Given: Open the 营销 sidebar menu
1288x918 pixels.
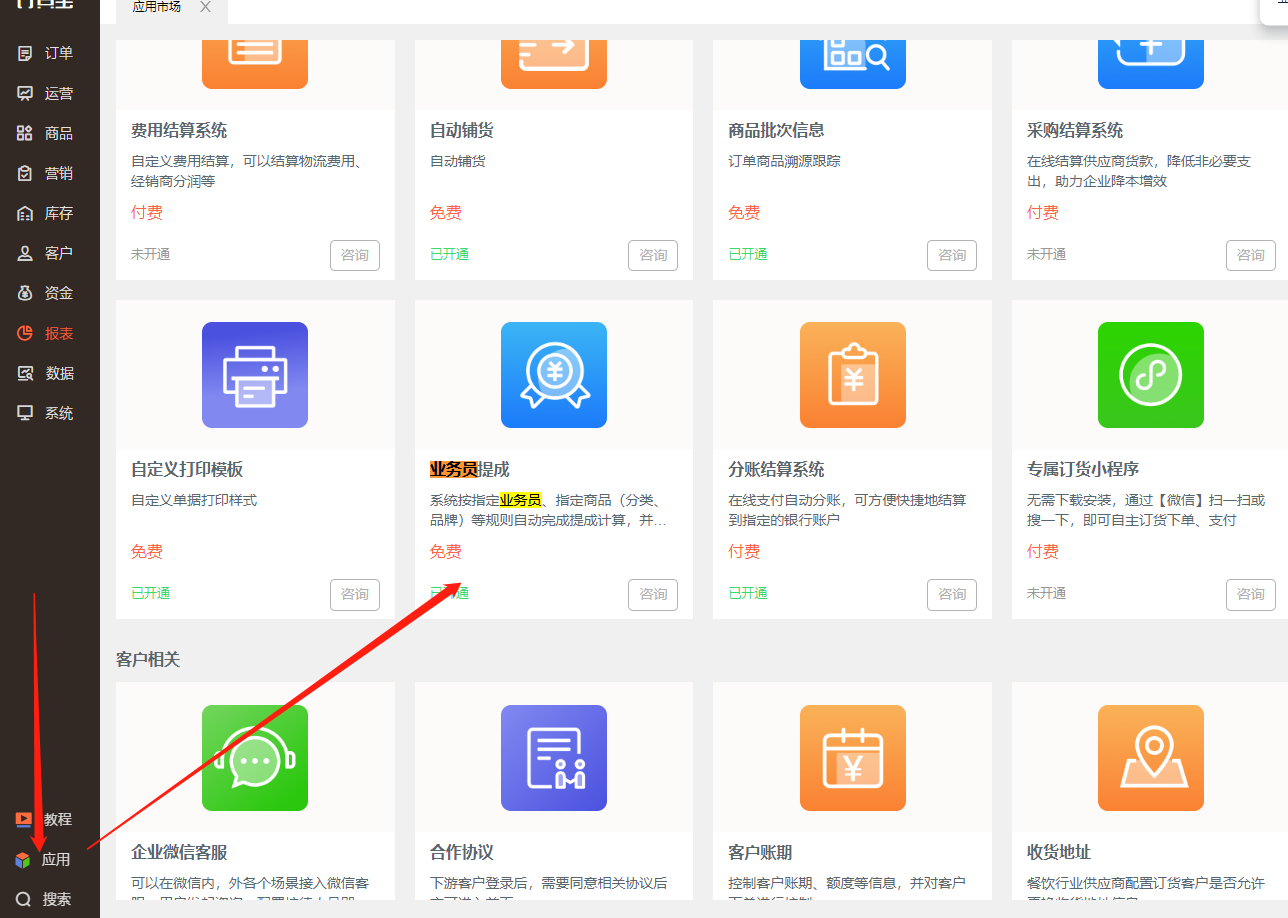Looking at the screenshot, I should click(x=46, y=173).
